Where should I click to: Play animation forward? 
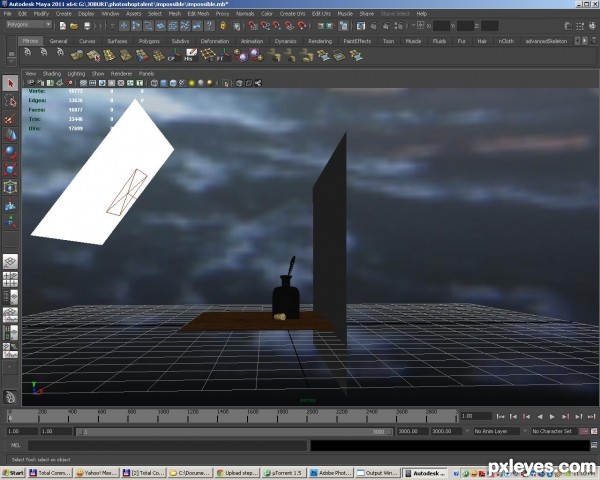(x=552, y=416)
